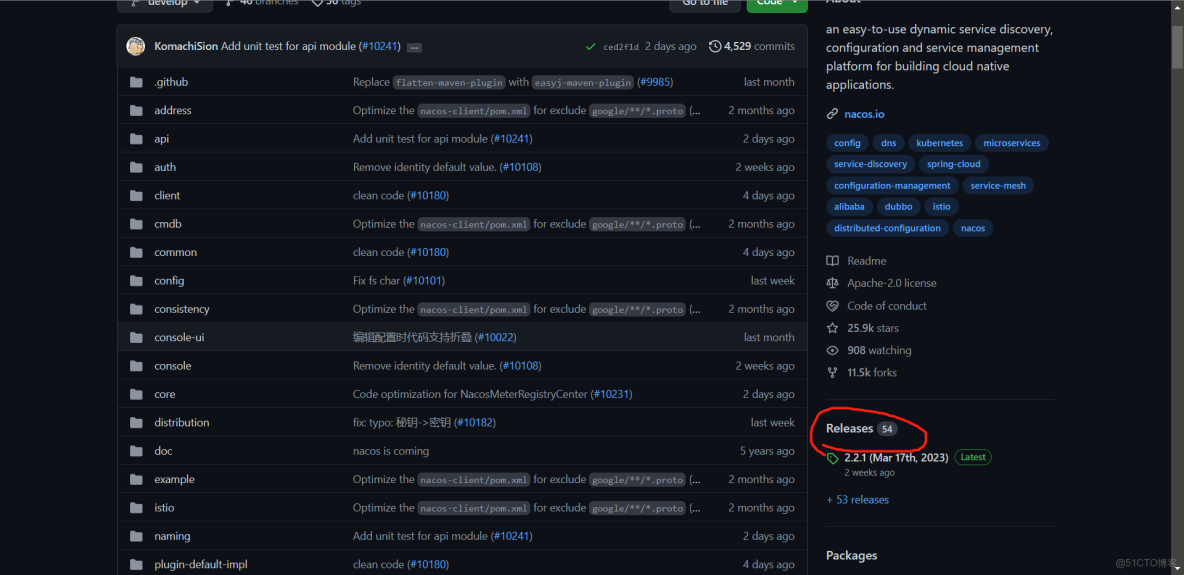Click the green tag icon beside release 2.2.1
The image size is (1184, 575).
click(832, 458)
